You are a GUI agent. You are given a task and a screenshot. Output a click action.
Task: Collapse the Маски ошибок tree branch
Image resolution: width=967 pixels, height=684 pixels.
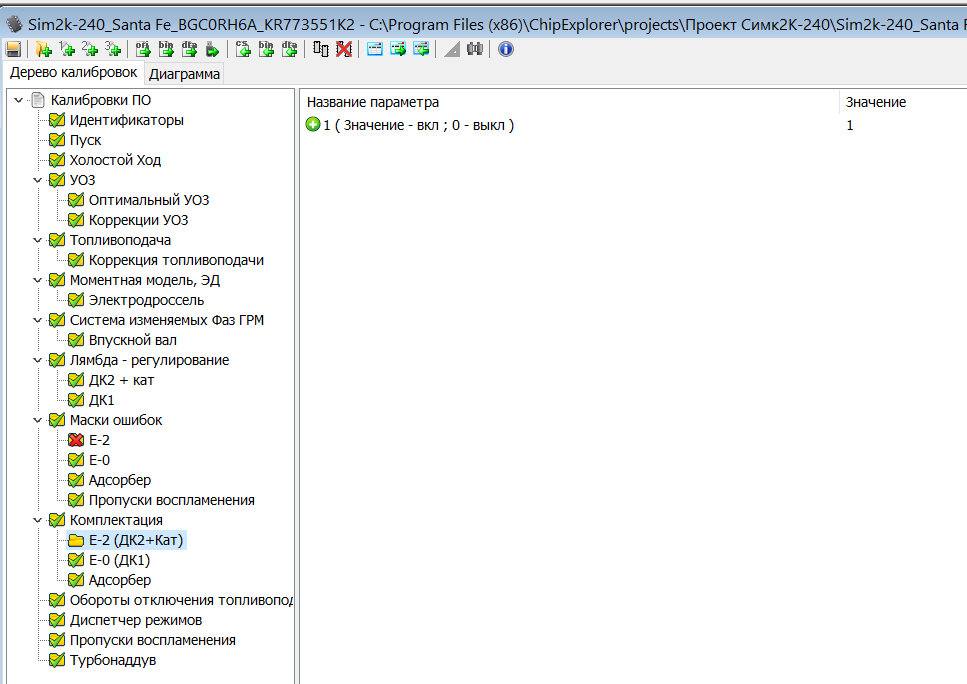pyautogui.click(x=38, y=420)
